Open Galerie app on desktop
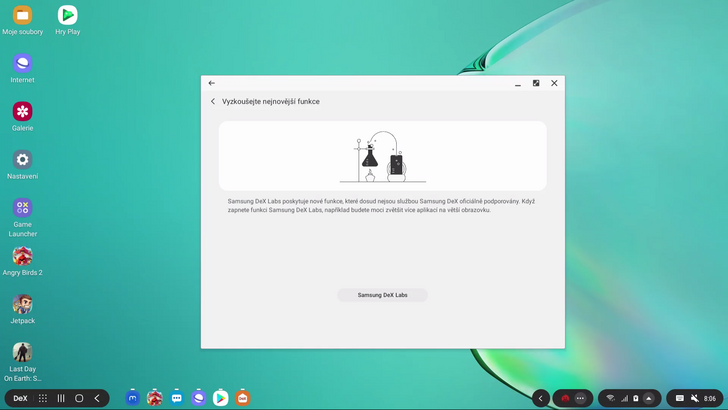Image resolution: width=728 pixels, height=410 pixels. pos(22,112)
